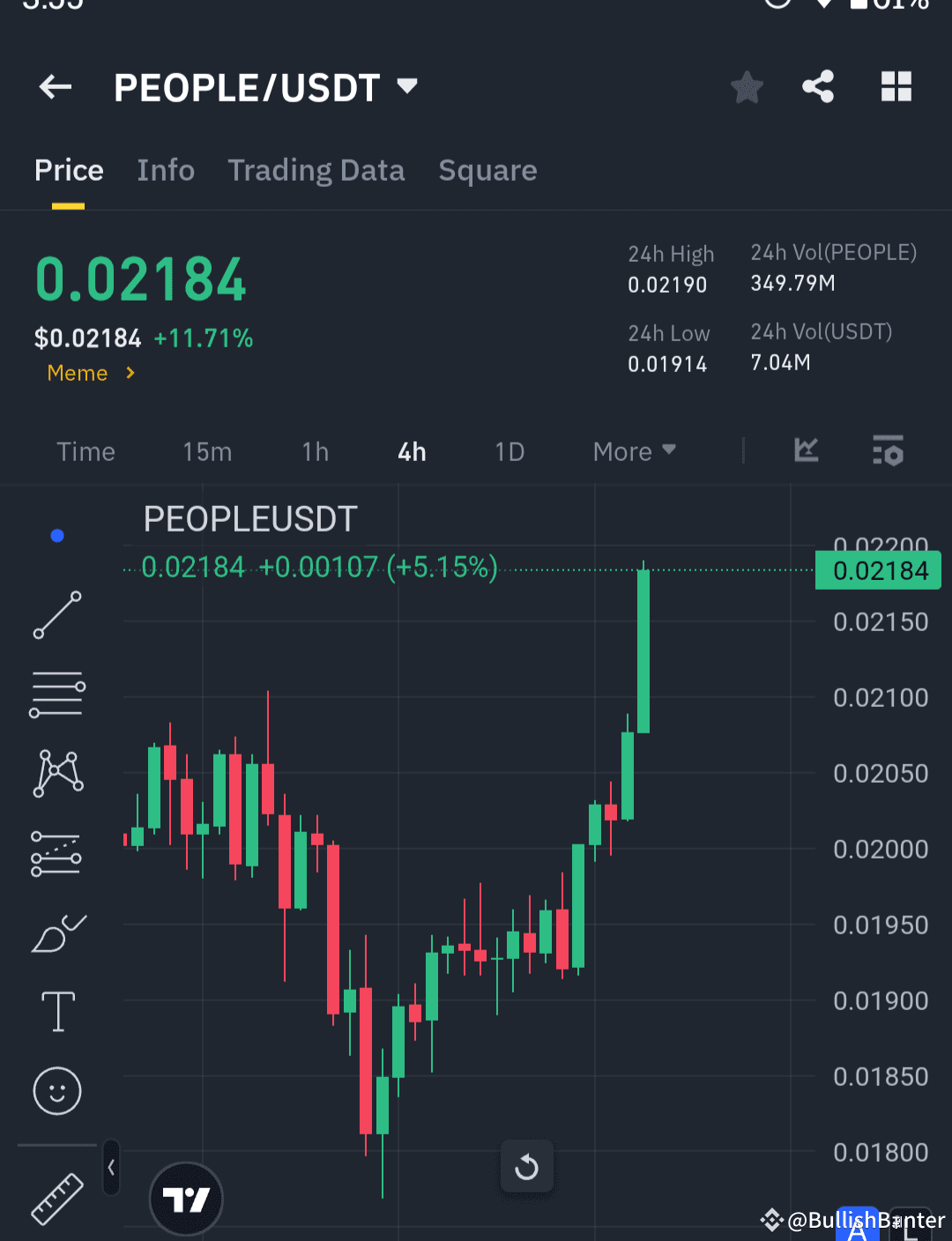952x1241 pixels.
Task: Select the pattern drawing tool
Action: coord(56,773)
